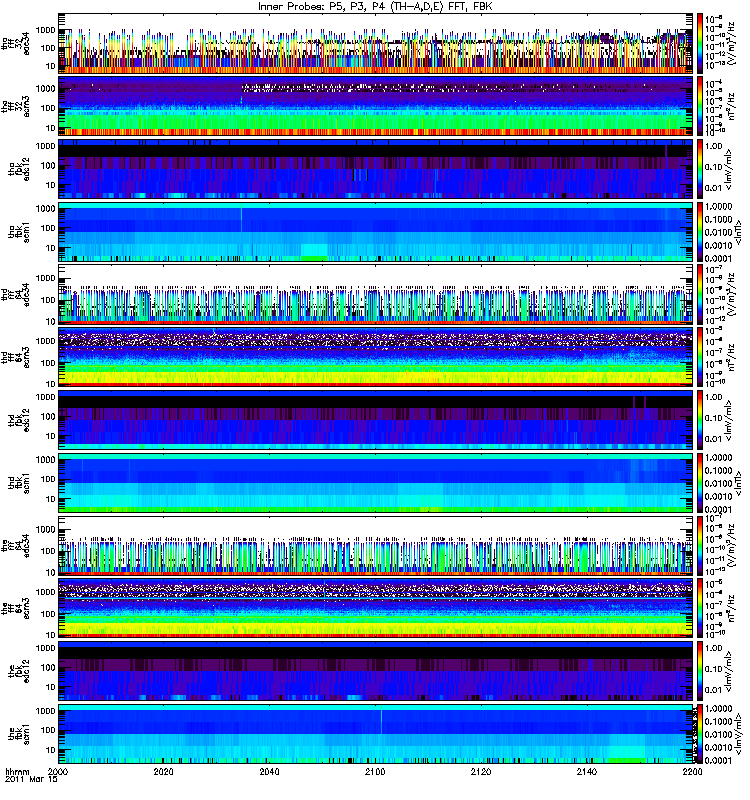The height and width of the screenshot is (800, 750).
Task: Open the tha fbk edc12 filter bank panel
Action: (x=376, y=169)
